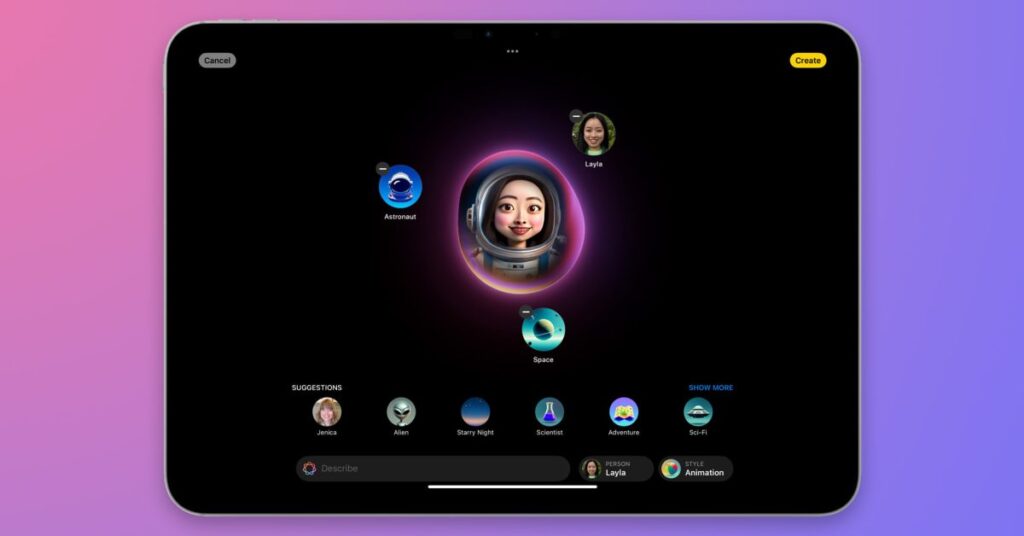Screen dimensions: 1024x536
Task: Select the Layla photo bubble
Action: click(594, 134)
